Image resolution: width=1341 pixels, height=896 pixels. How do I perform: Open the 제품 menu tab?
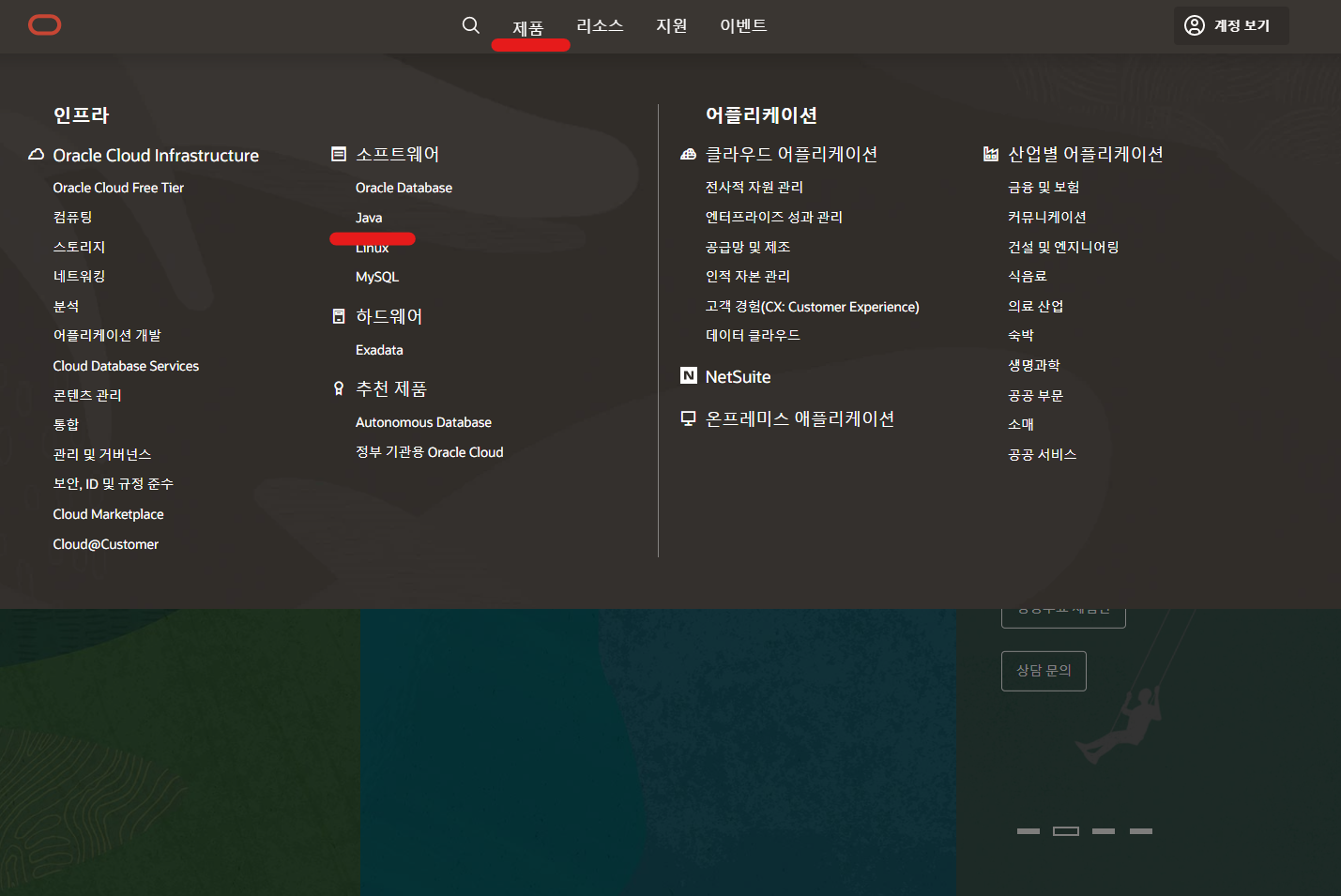coord(528,28)
